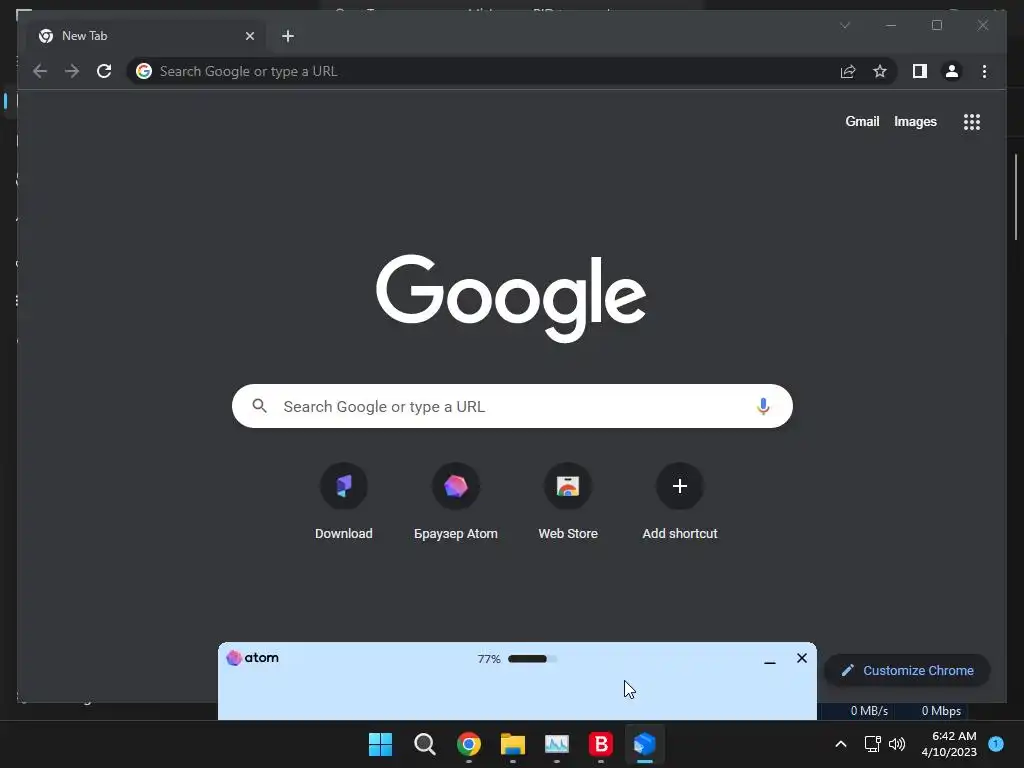Image resolution: width=1024 pixels, height=768 pixels.
Task: Open the performance monitor taskbar icon
Action: click(557, 744)
